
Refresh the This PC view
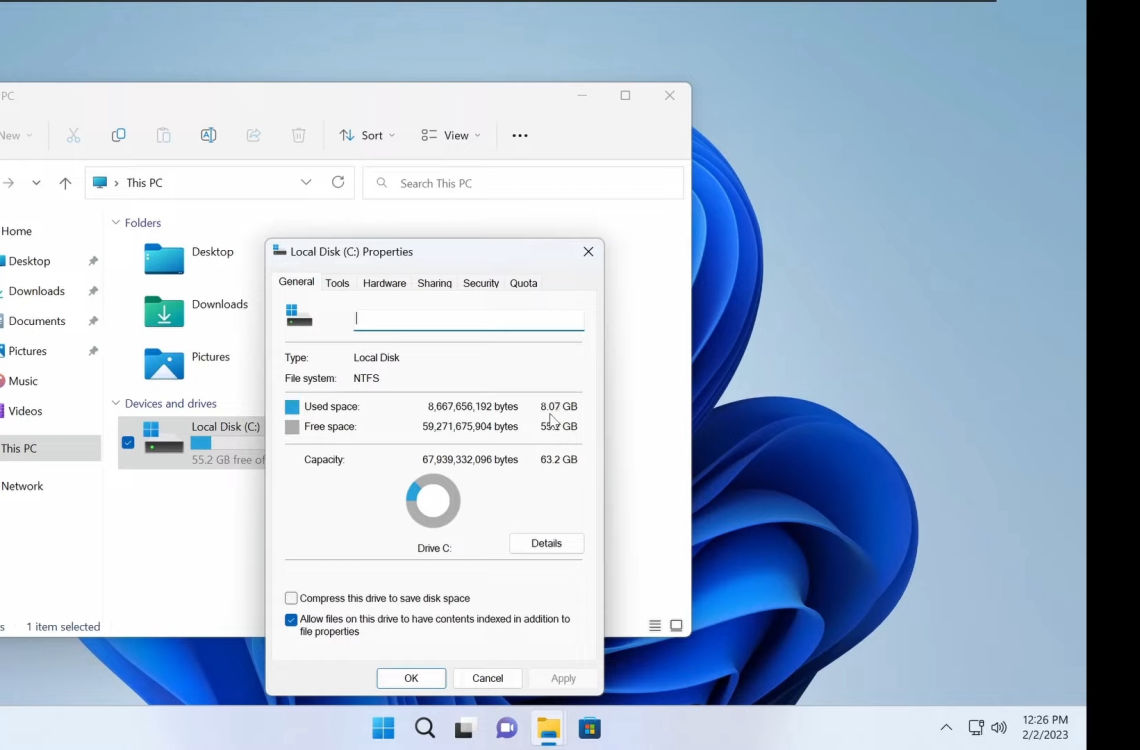tap(338, 182)
